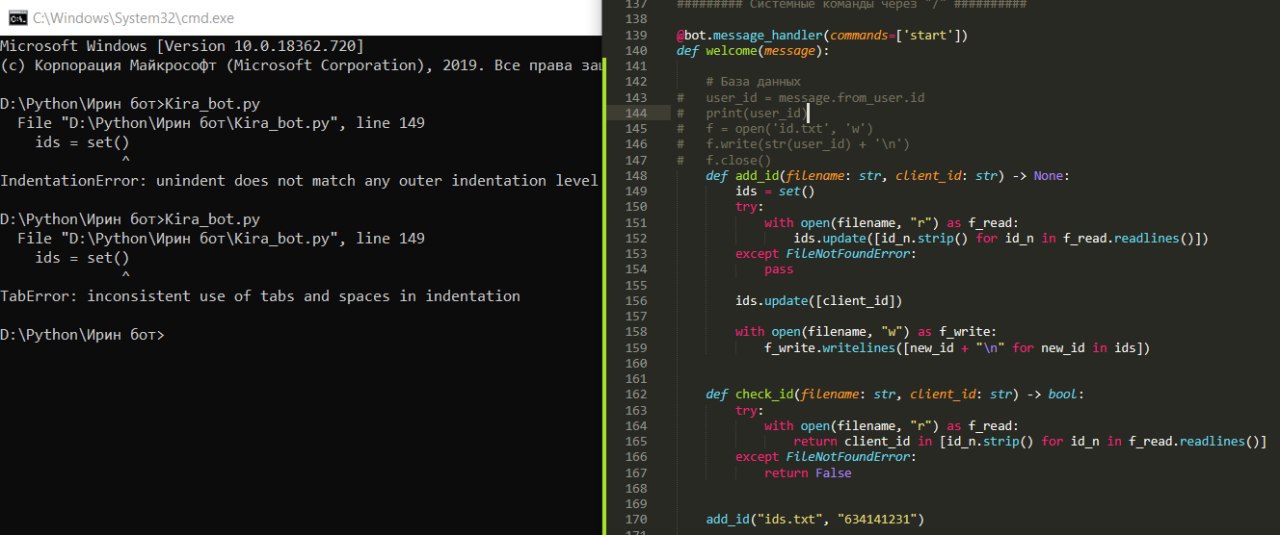This screenshot has width=1280, height=535.
Task: Click line number 148 in editor gutter
Action: click(x=635, y=176)
